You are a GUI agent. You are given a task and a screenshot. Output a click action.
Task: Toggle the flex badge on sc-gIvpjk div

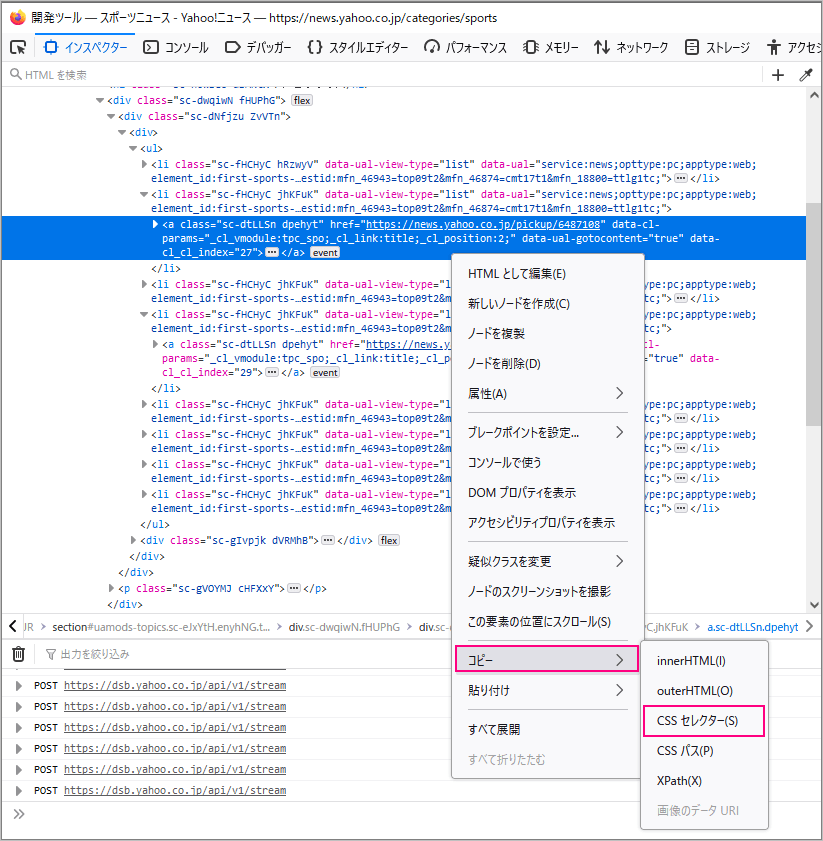[389, 540]
